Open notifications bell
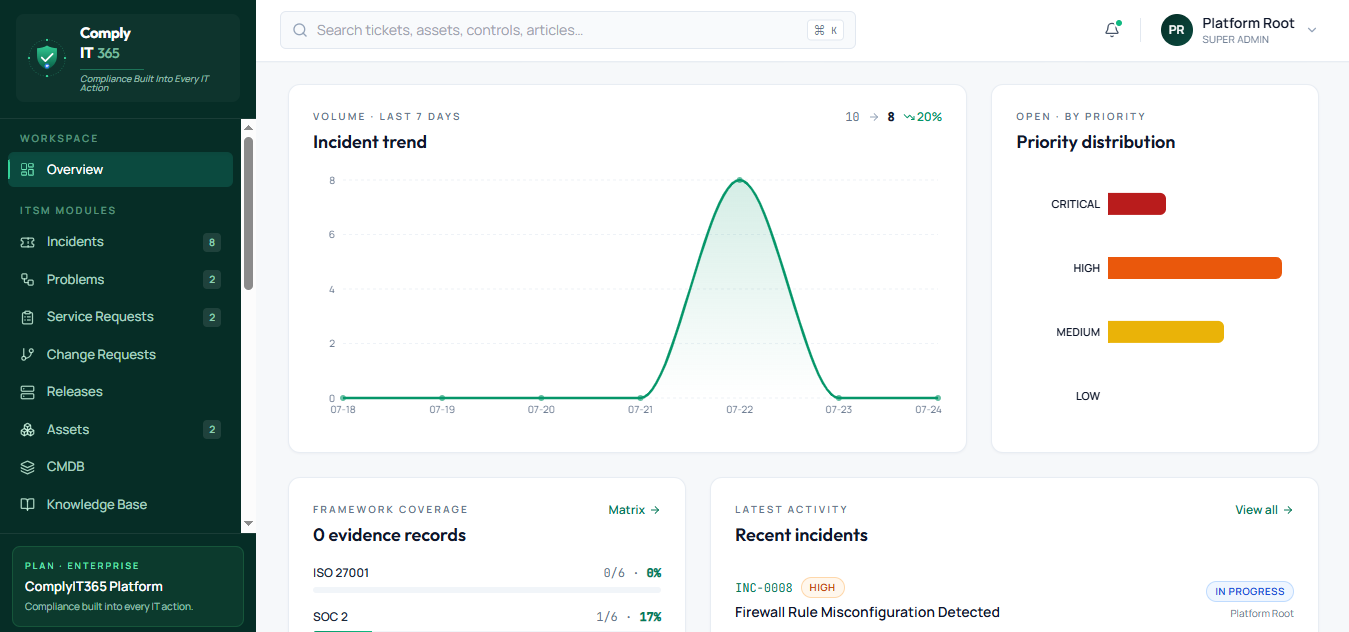 pyautogui.click(x=1112, y=30)
